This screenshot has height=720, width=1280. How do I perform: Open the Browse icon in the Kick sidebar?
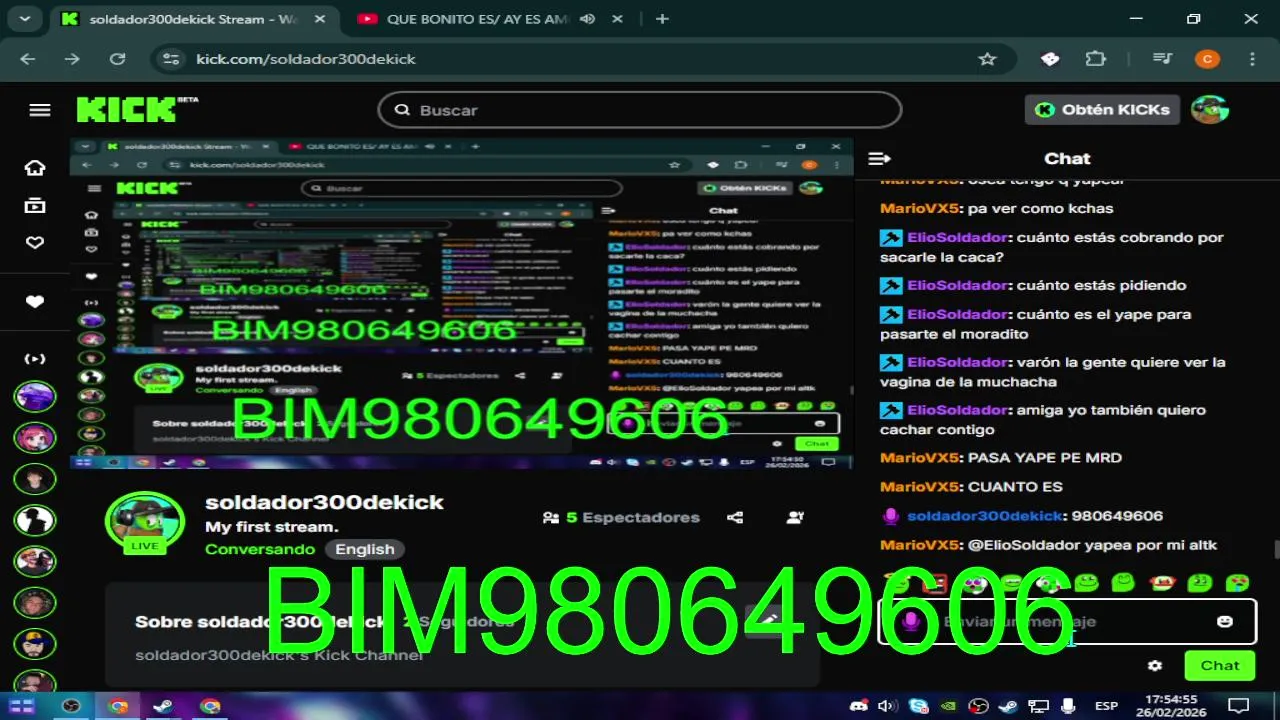(x=35, y=205)
